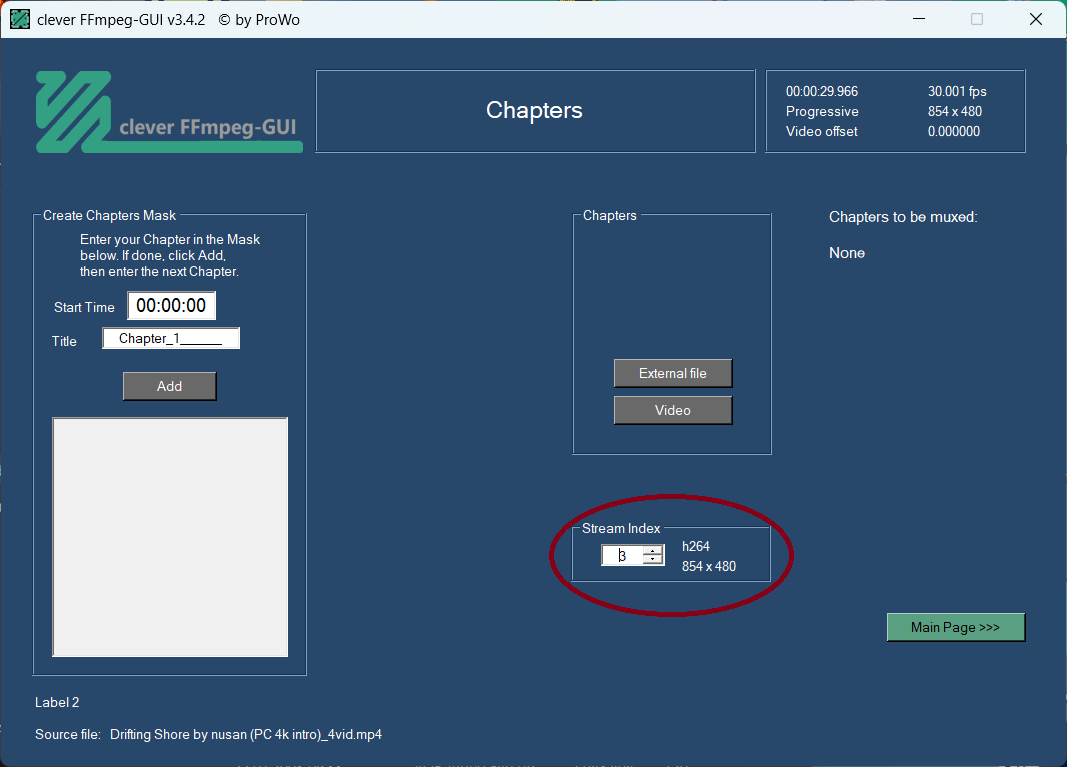The image size is (1067, 767).
Task: Click the 30.001 fps value
Action: 957,91
